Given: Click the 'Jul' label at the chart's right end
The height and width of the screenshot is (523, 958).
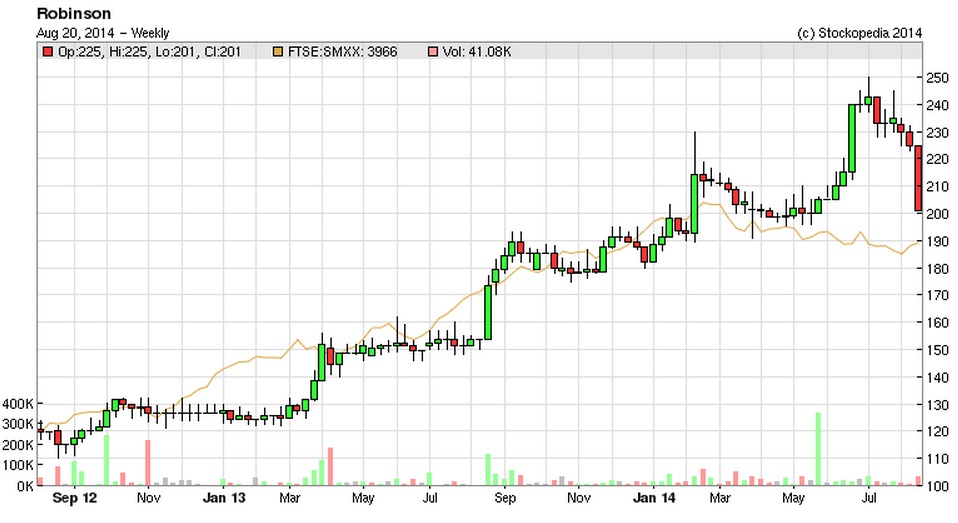Looking at the screenshot, I should coord(869,498).
